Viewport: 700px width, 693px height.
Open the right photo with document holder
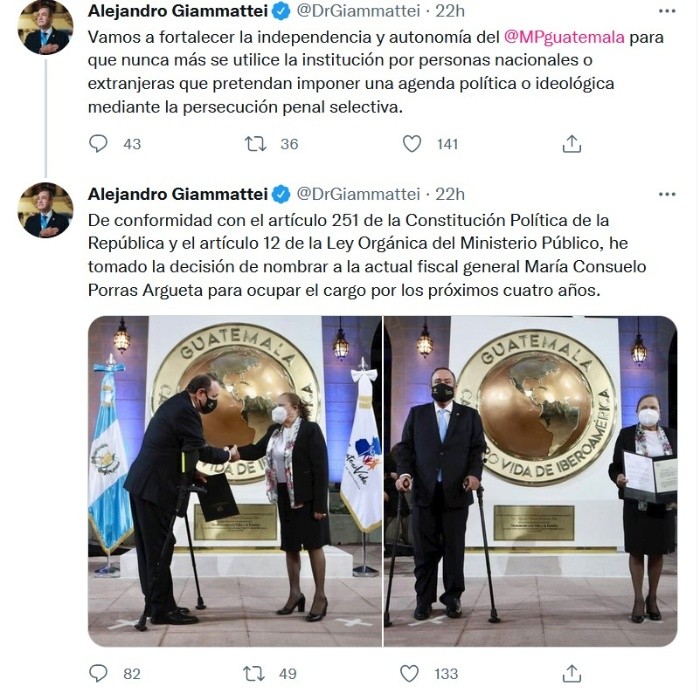click(531, 481)
